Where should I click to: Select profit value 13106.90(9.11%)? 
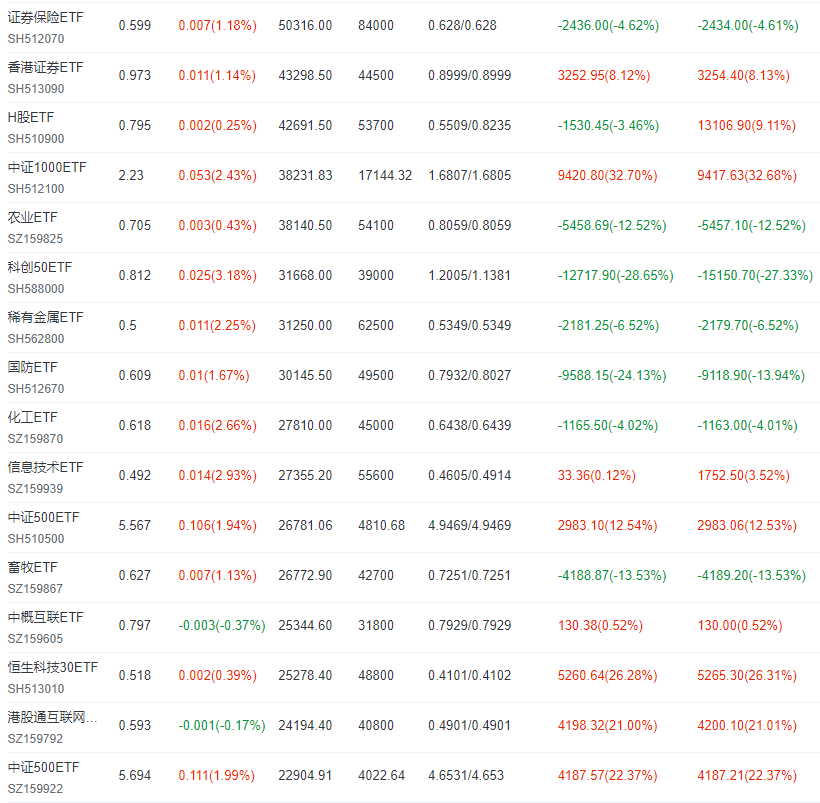pyautogui.click(x=746, y=126)
